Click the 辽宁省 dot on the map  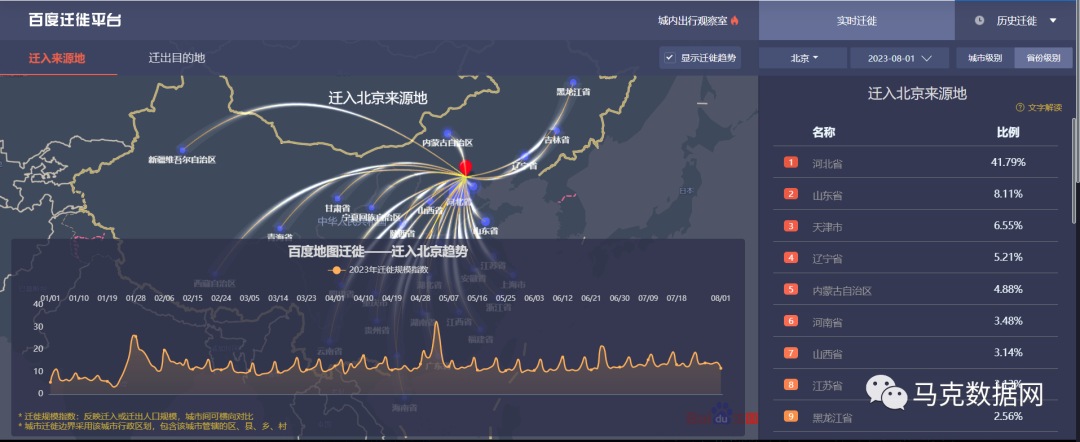coord(526,156)
